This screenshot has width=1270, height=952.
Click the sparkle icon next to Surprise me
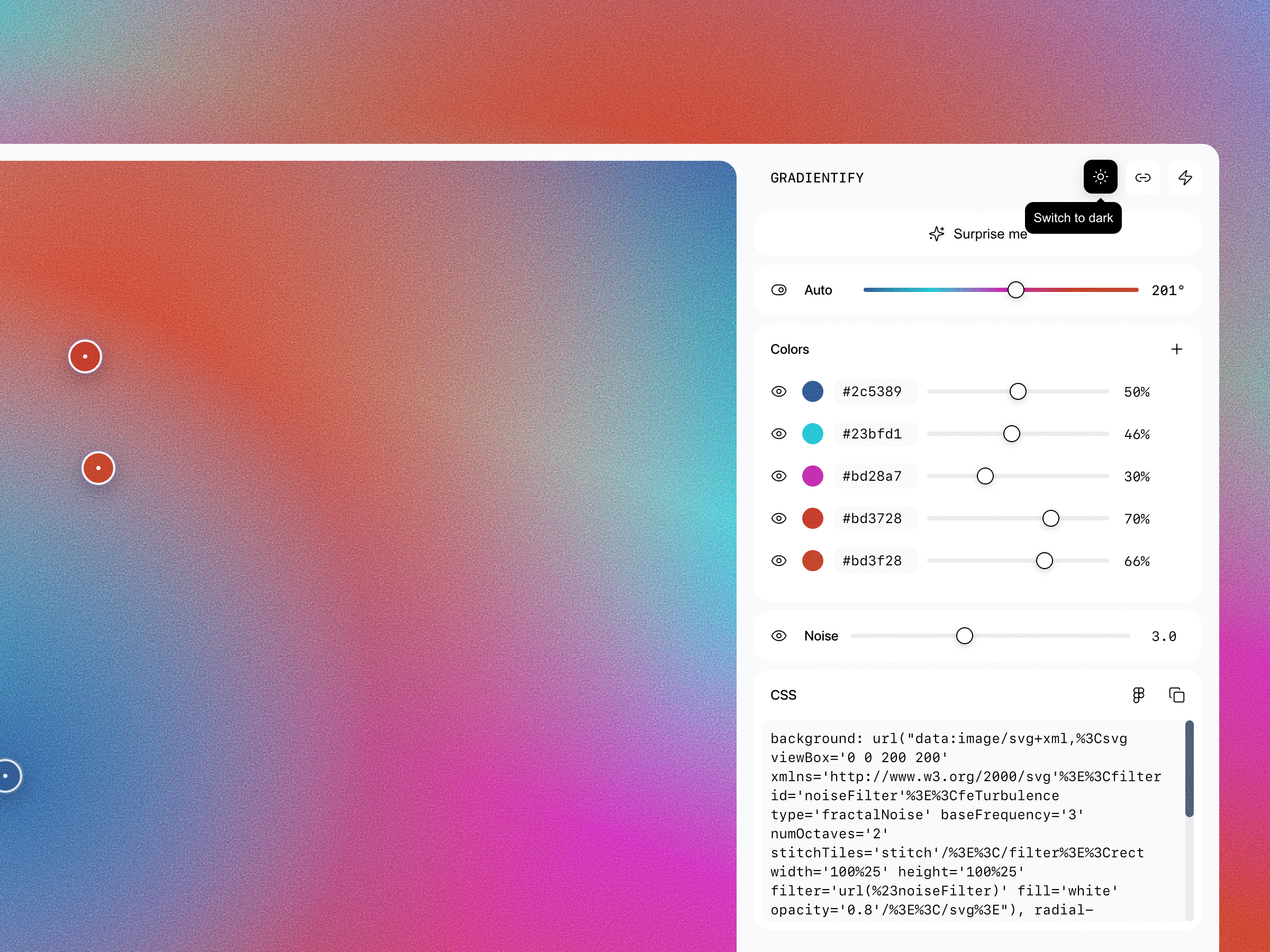937,234
